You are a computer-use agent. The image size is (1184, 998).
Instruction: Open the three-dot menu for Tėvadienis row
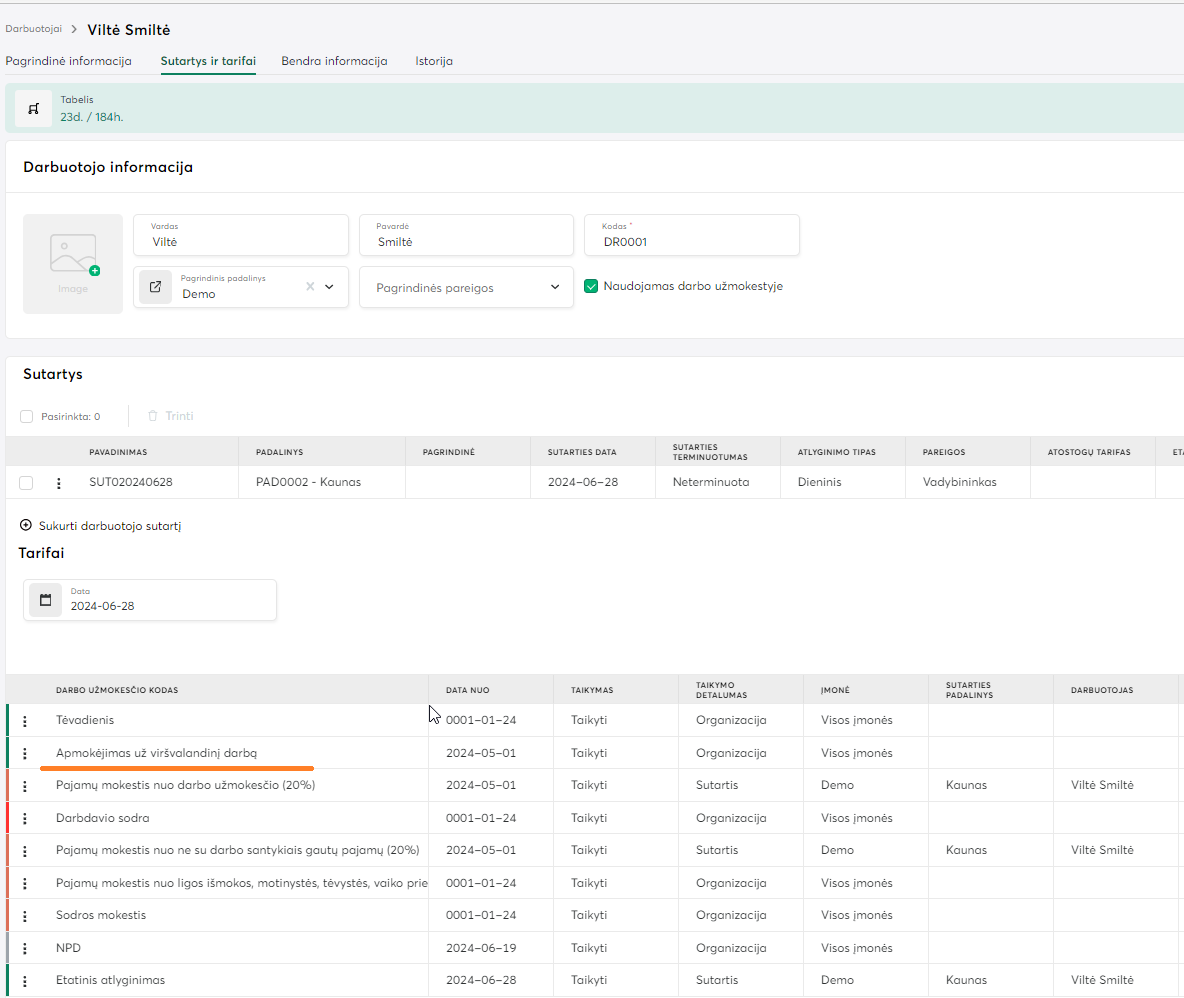[25, 721]
